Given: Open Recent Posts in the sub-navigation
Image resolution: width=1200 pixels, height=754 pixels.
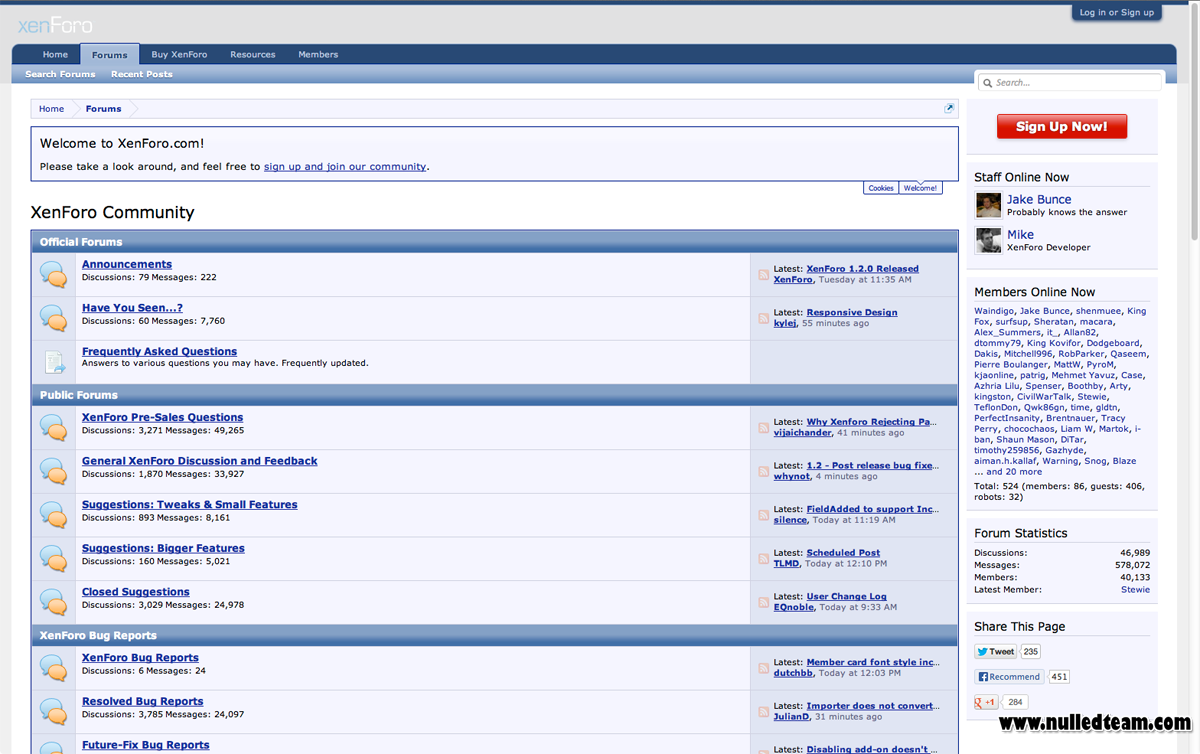Looking at the screenshot, I should click(x=142, y=74).
